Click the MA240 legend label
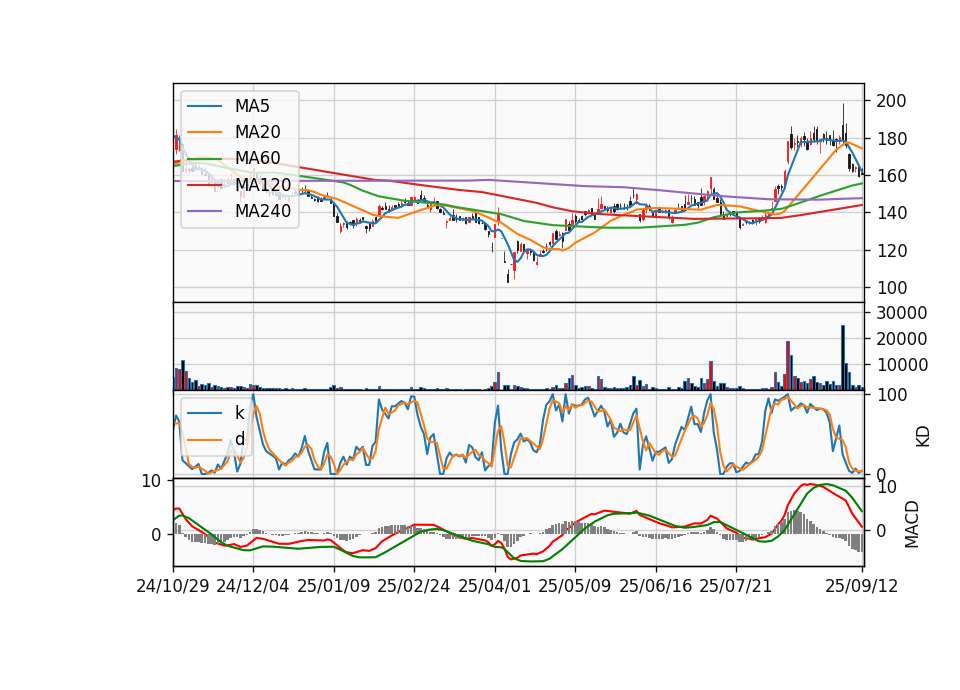This screenshot has height=690, width=960. pos(263,211)
